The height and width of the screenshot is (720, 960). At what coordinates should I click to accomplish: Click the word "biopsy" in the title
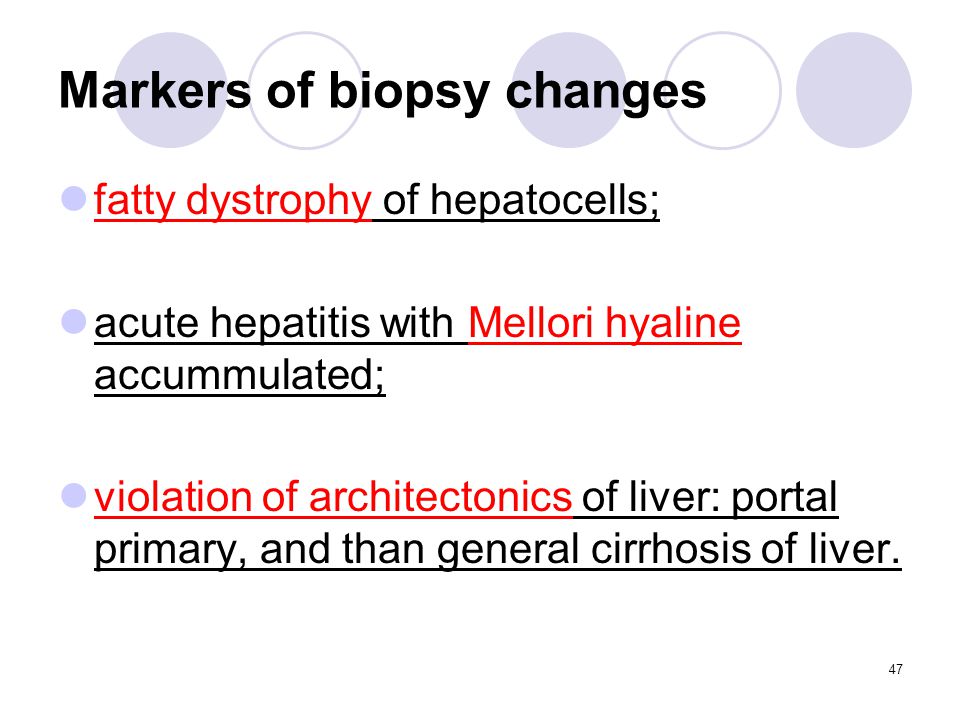tap(409, 92)
